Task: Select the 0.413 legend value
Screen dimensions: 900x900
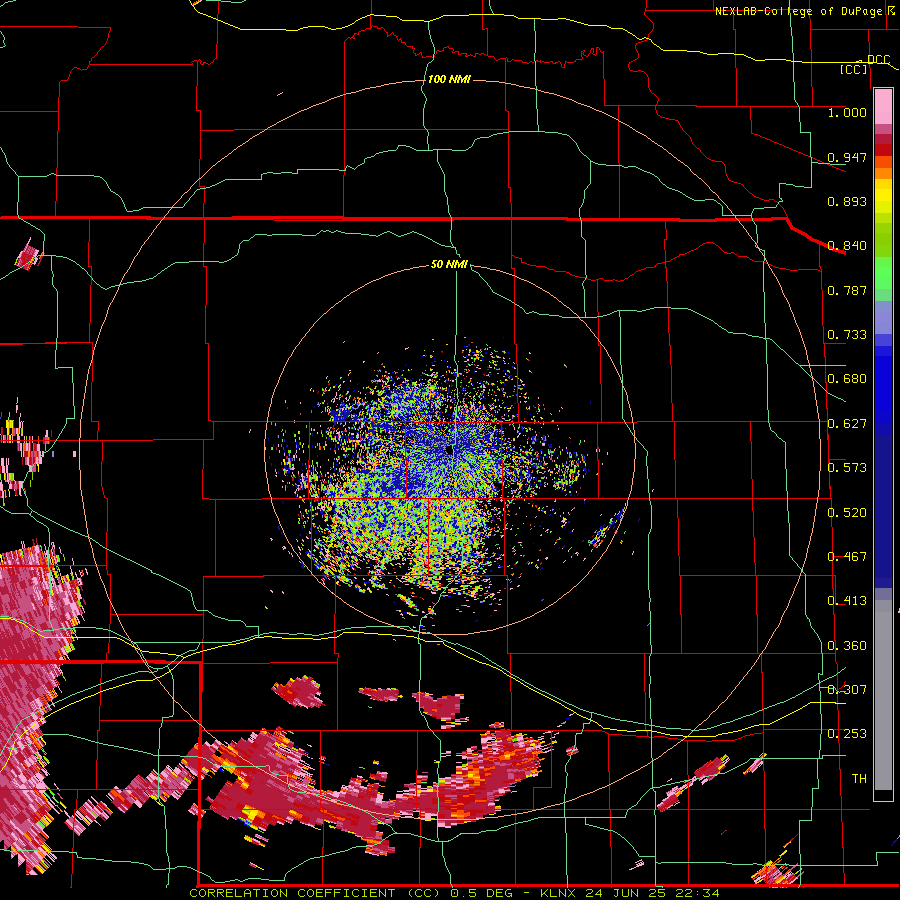Action: (847, 601)
